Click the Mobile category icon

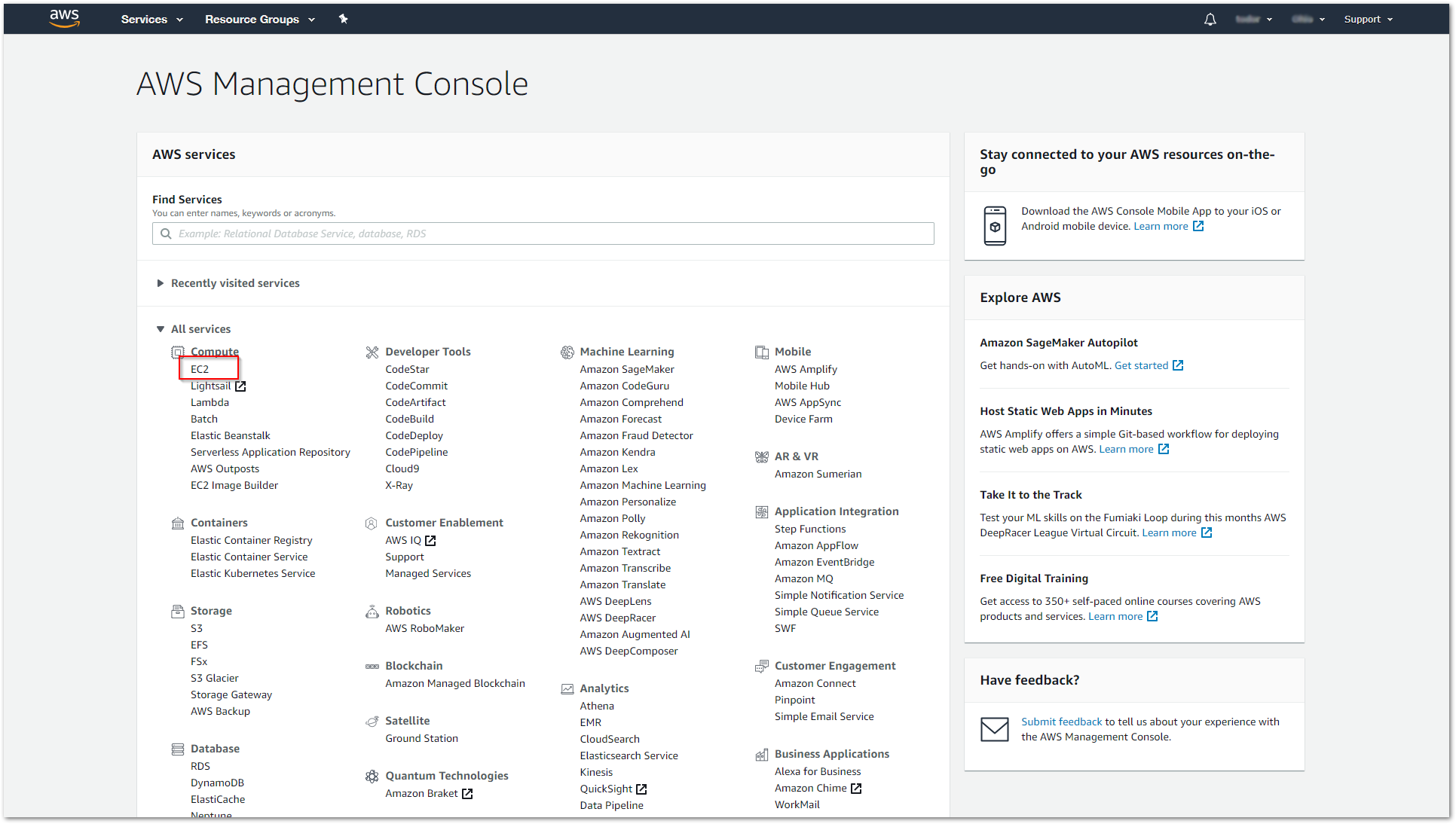[762, 352]
